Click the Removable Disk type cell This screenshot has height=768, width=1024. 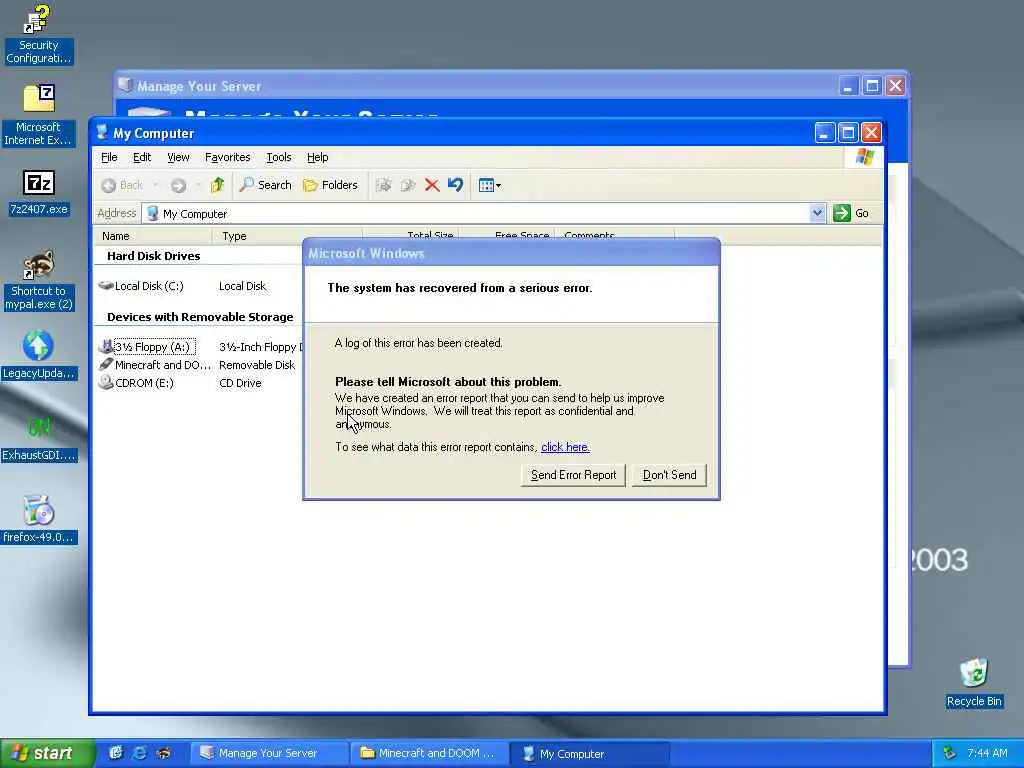click(257, 365)
